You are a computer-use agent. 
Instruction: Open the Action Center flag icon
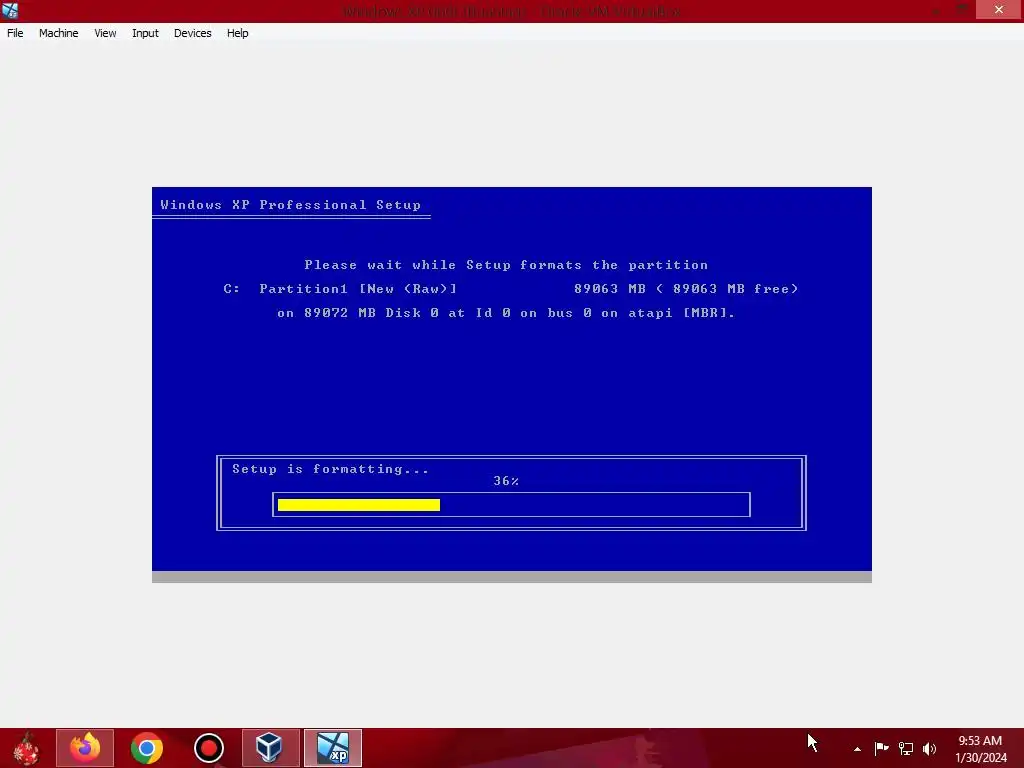pos(881,748)
